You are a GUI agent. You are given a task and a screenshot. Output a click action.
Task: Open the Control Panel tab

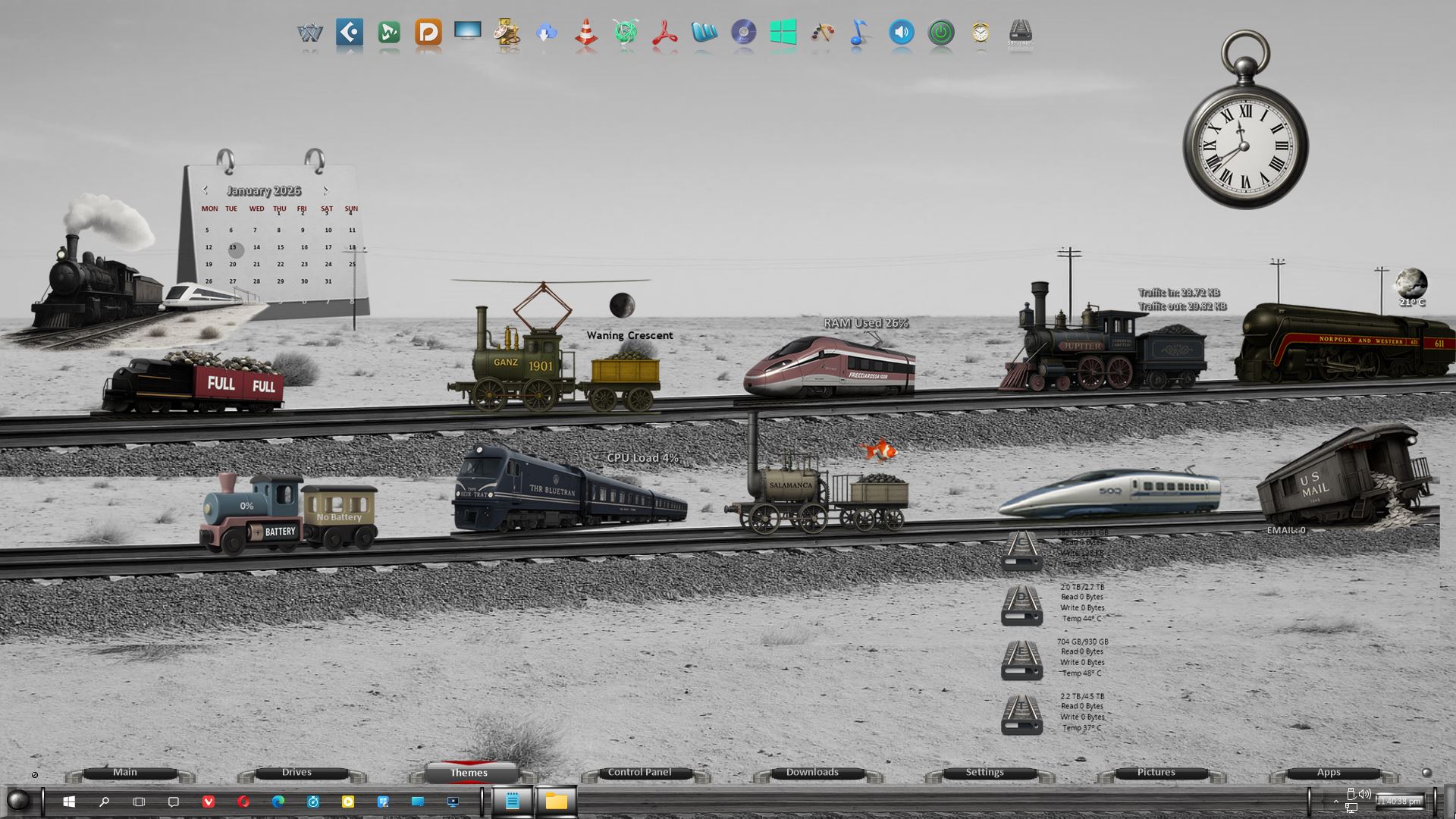tap(639, 773)
